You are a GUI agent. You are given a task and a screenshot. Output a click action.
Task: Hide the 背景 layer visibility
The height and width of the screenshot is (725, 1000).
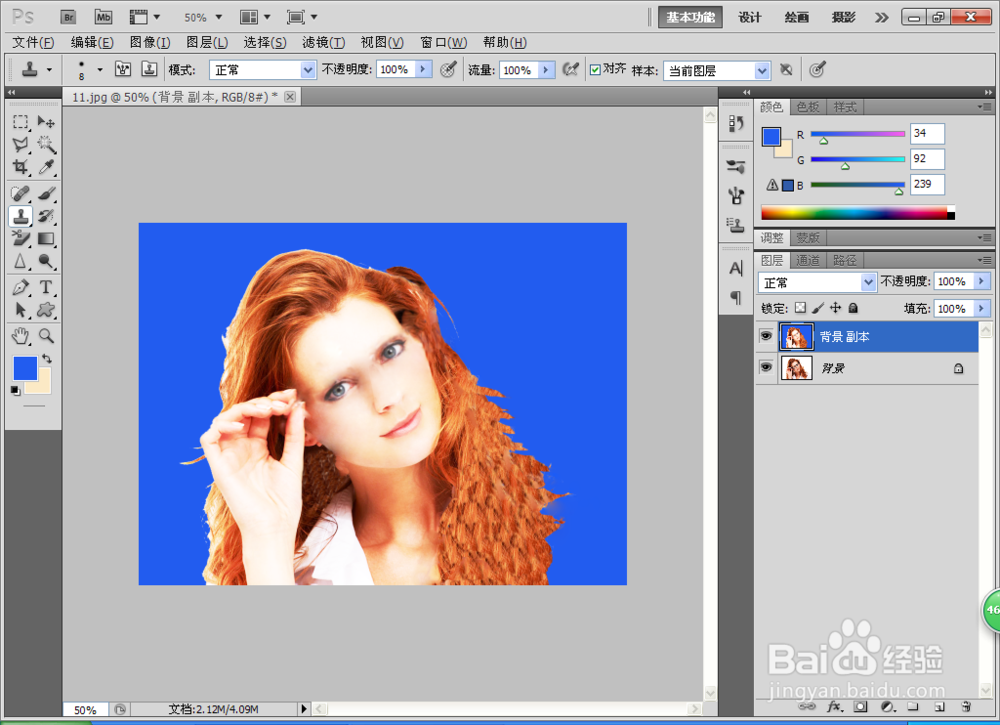766,368
